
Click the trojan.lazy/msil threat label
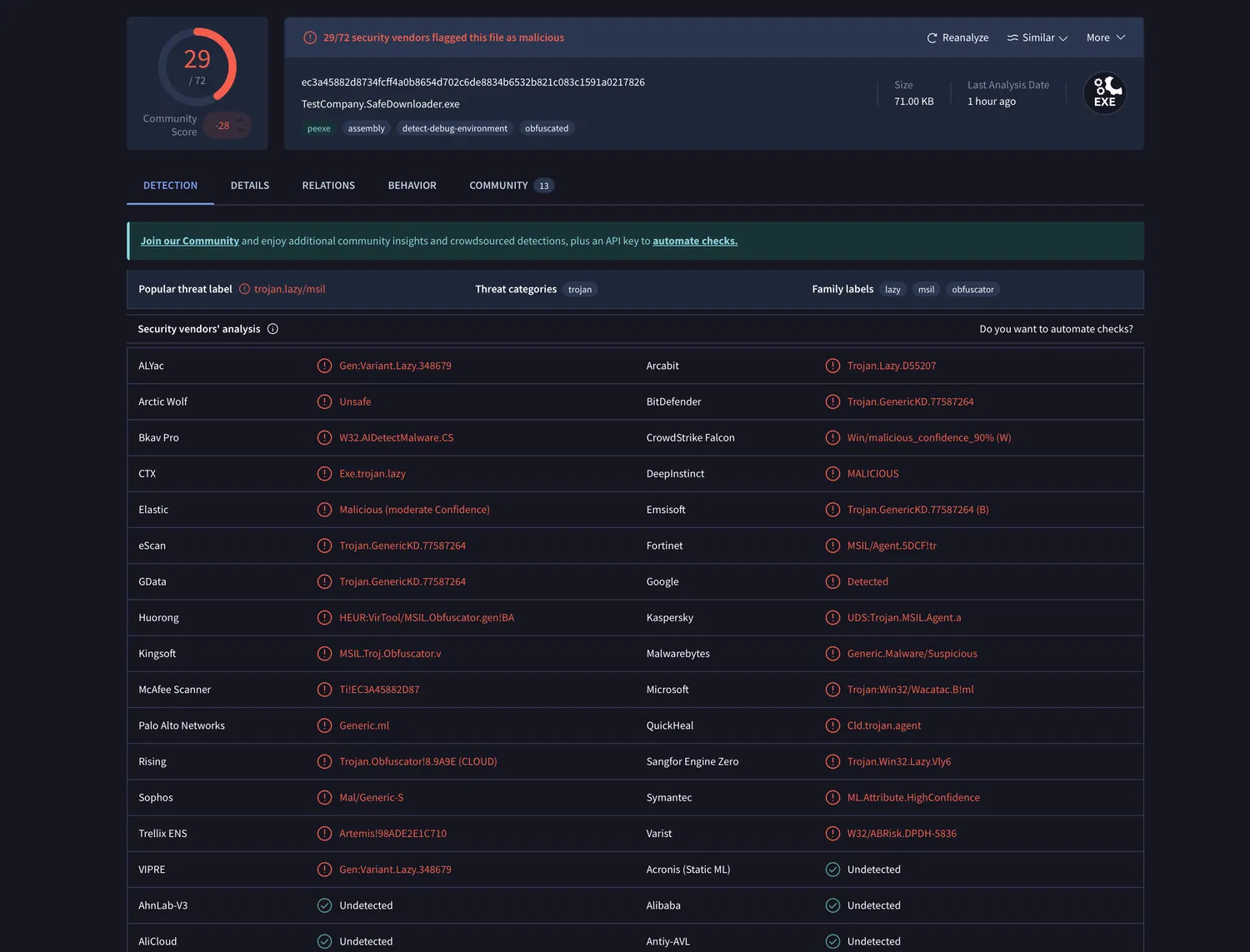click(290, 289)
